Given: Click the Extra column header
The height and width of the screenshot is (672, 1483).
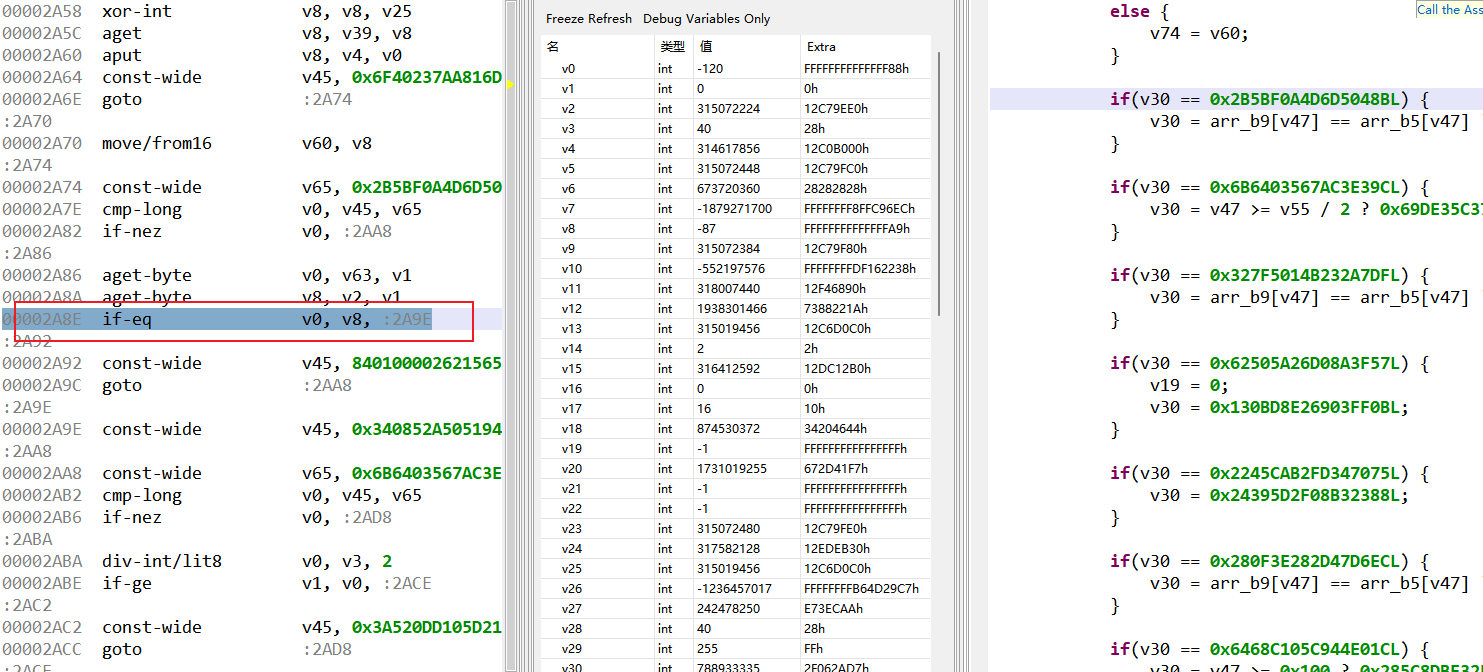Looking at the screenshot, I should [x=821, y=47].
